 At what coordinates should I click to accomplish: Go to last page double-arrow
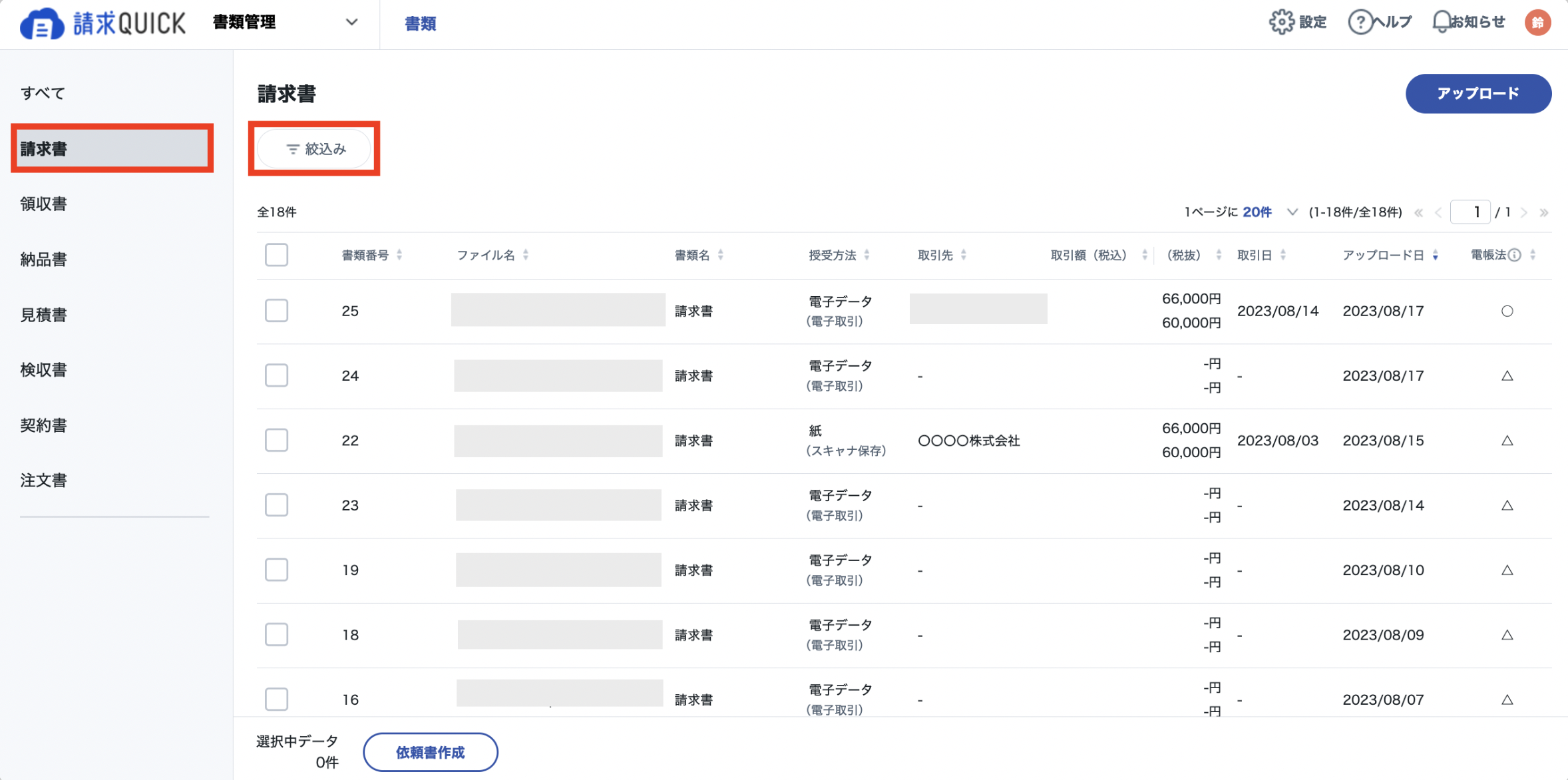tap(1544, 213)
